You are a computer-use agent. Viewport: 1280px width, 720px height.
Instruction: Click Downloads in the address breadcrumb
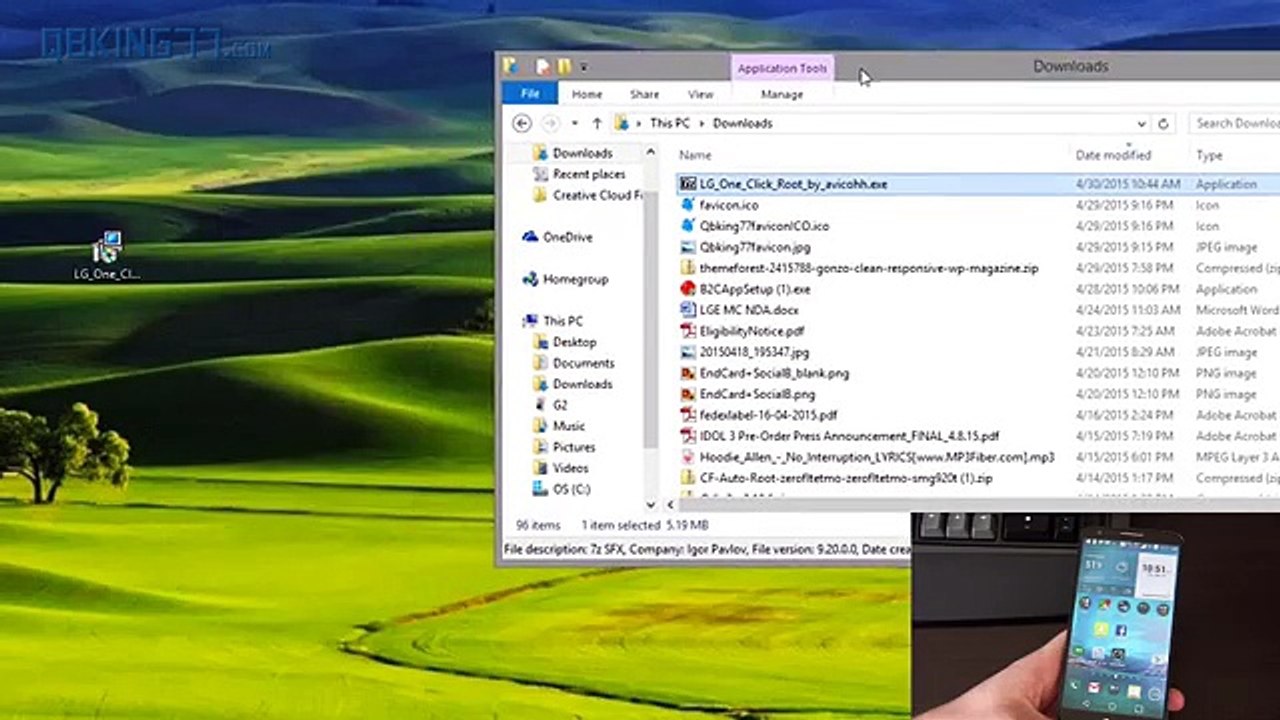[742, 123]
